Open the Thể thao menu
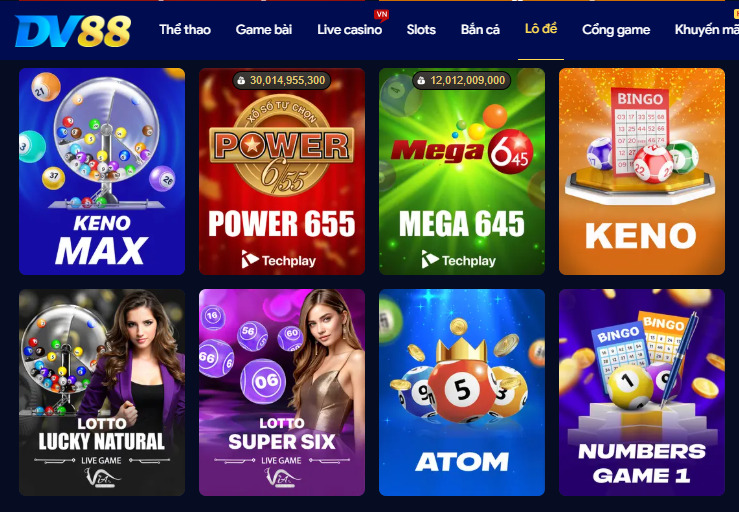 (185, 30)
